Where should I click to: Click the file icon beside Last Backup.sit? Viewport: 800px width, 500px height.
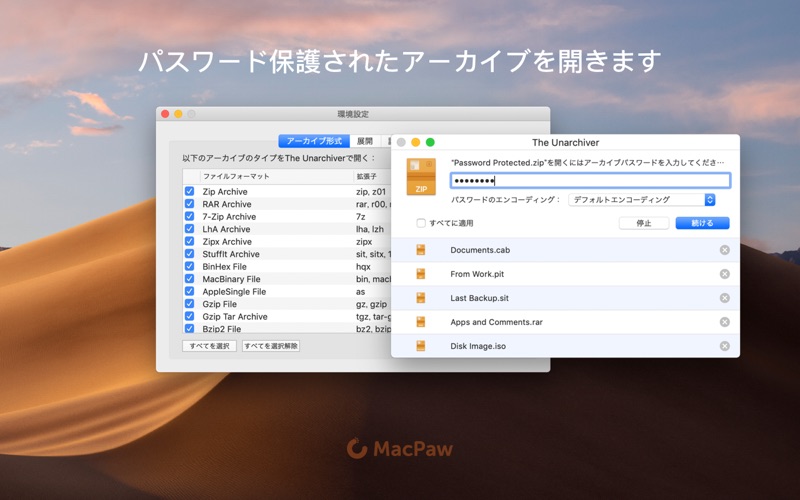click(x=420, y=298)
